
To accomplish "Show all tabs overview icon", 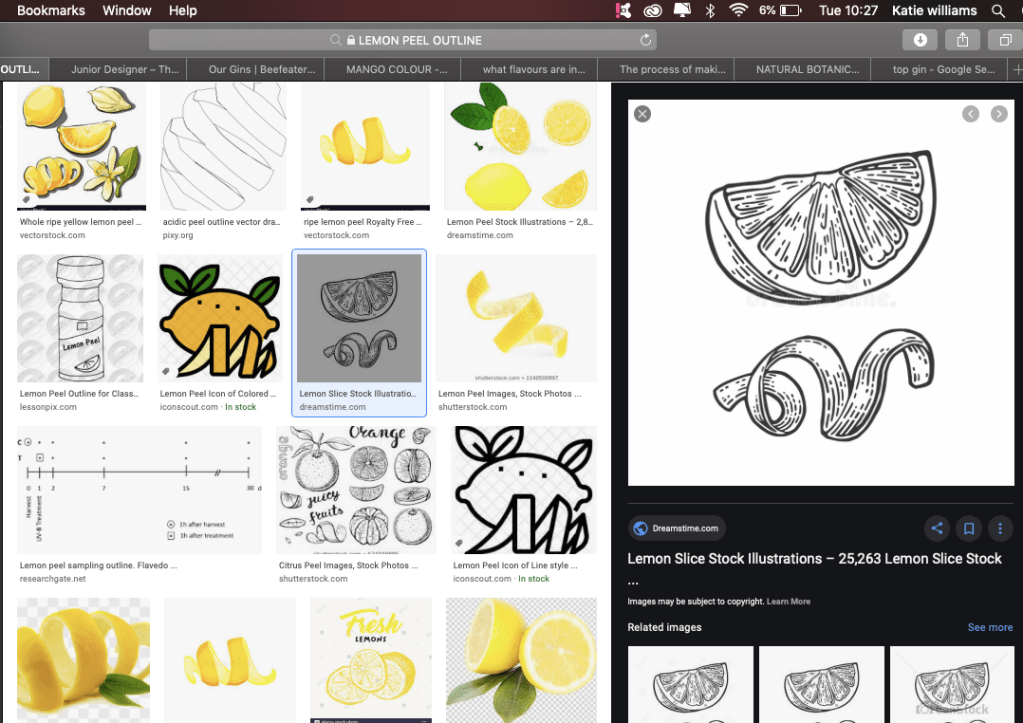I will (1004, 40).
